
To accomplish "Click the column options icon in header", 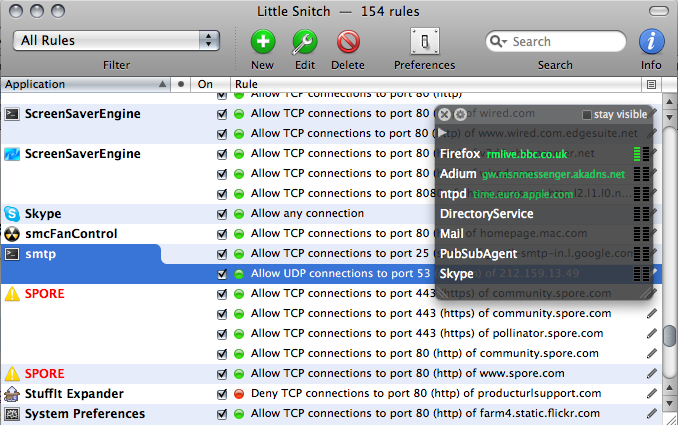I will [x=651, y=84].
